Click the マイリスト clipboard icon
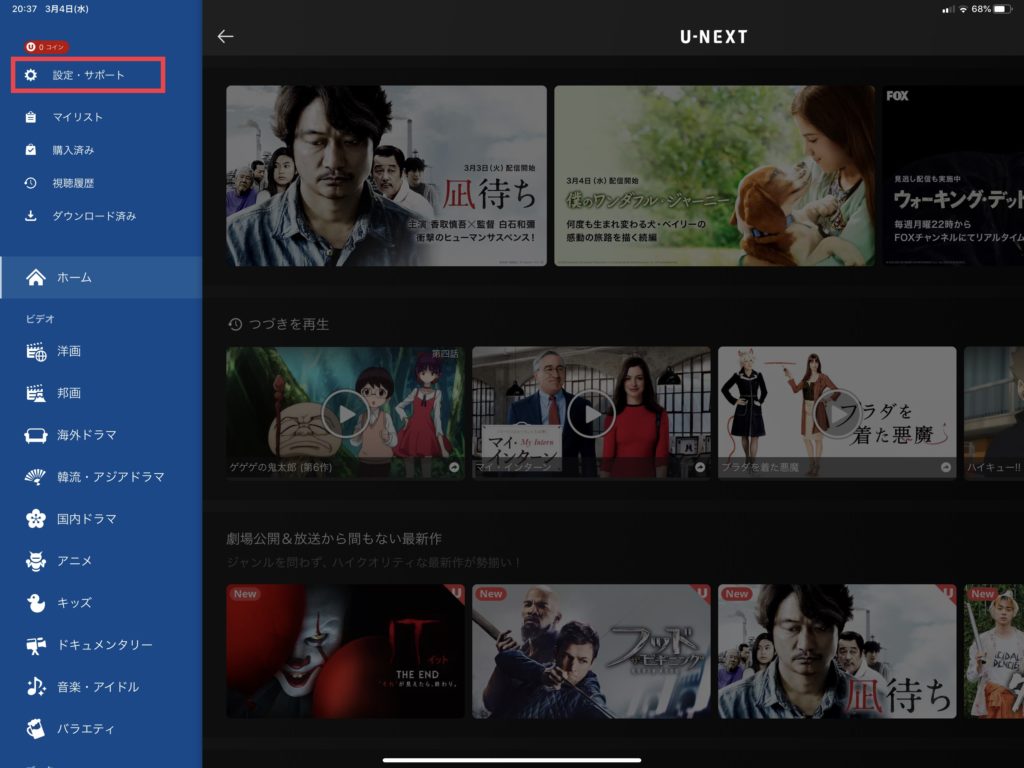 (31, 117)
